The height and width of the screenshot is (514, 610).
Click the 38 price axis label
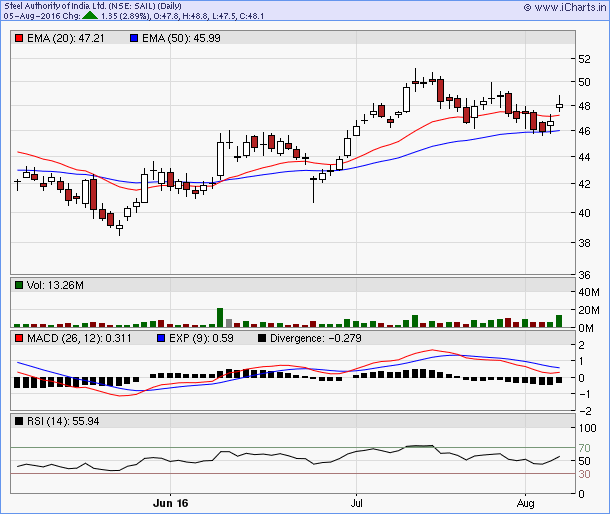(x=584, y=243)
